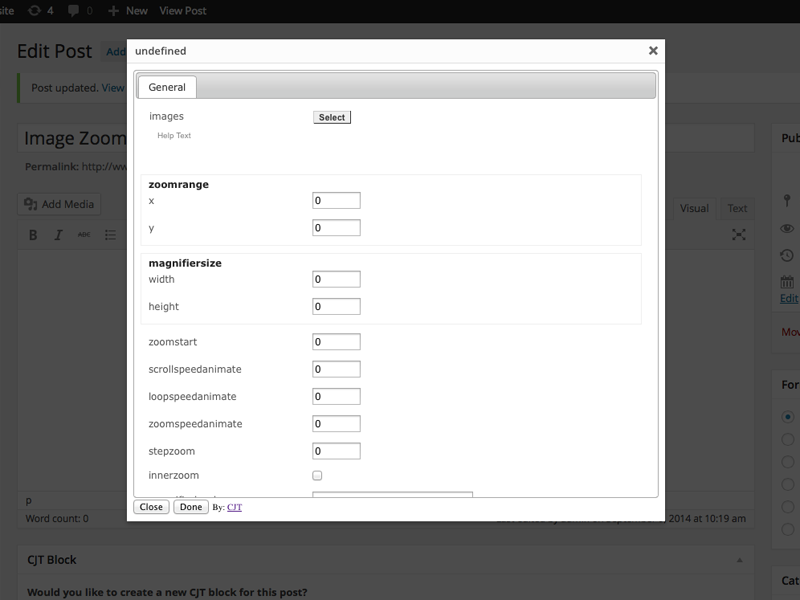Viewport: 800px width, 600px height.
Task: Select the first Format radio button
Action: pos(788,416)
